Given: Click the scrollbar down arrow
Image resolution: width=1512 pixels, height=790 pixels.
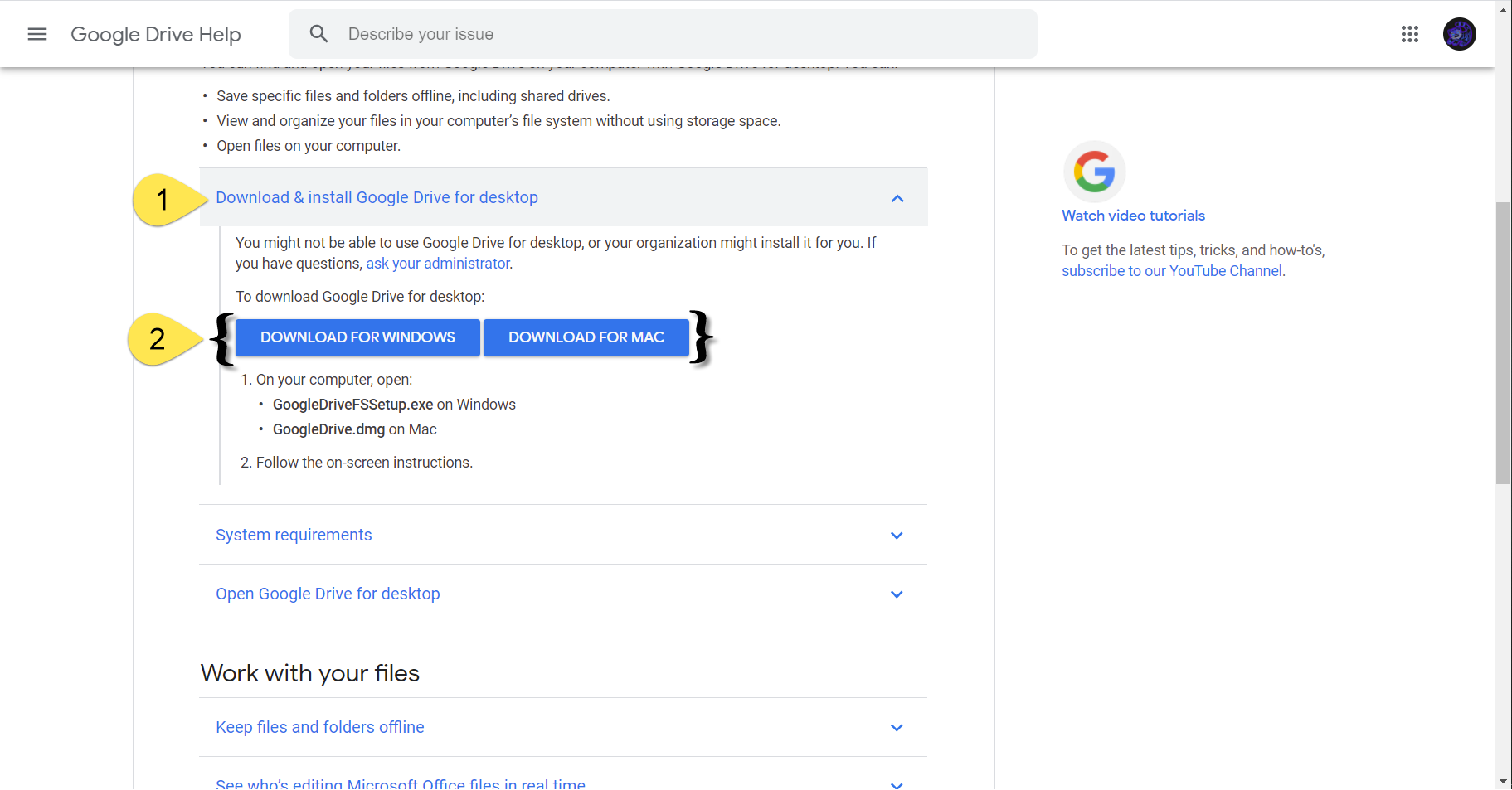Looking at the screenshot, I should (x=1503, y=781).
